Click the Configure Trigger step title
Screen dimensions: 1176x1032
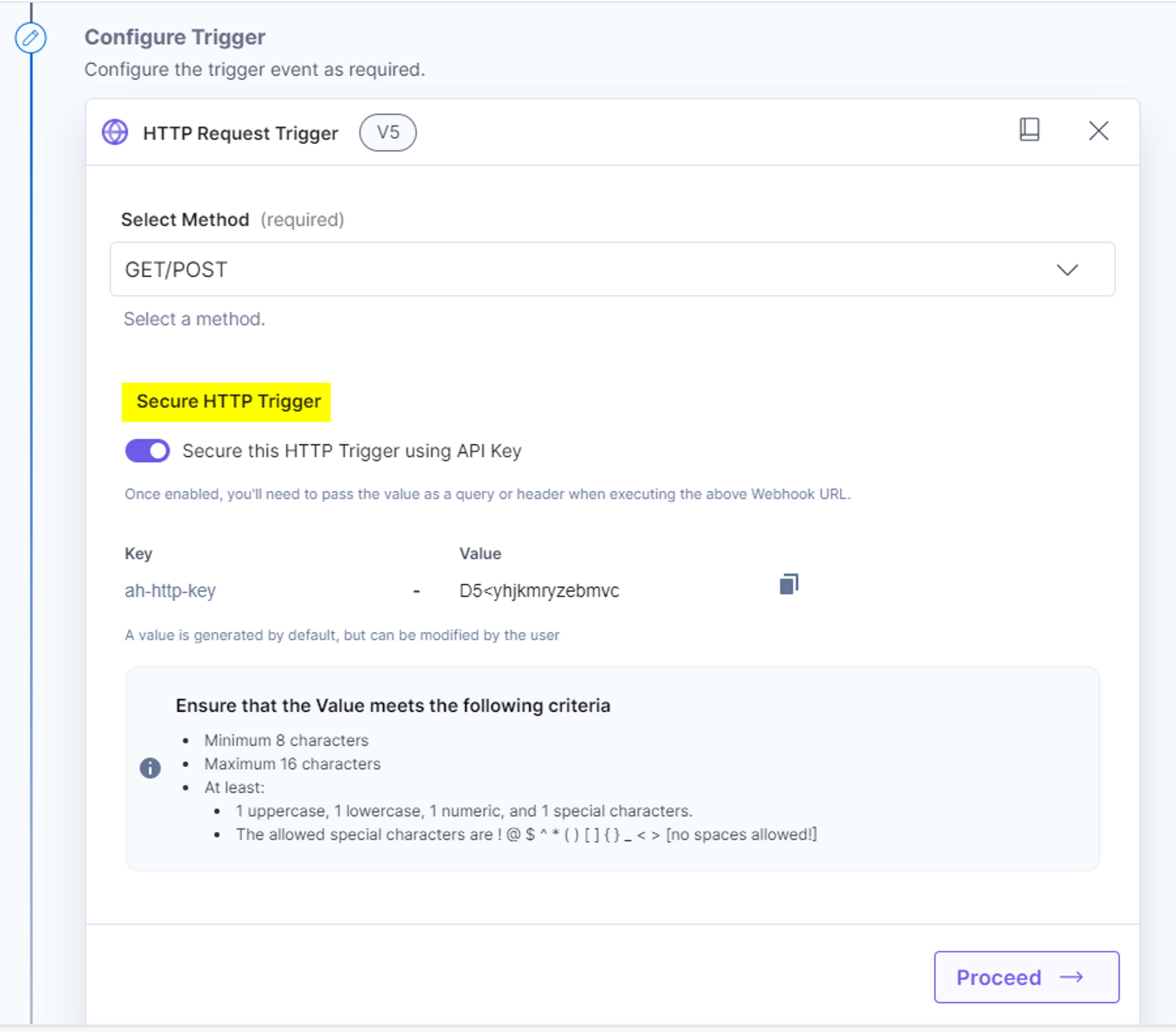click(x=175, y=37)
